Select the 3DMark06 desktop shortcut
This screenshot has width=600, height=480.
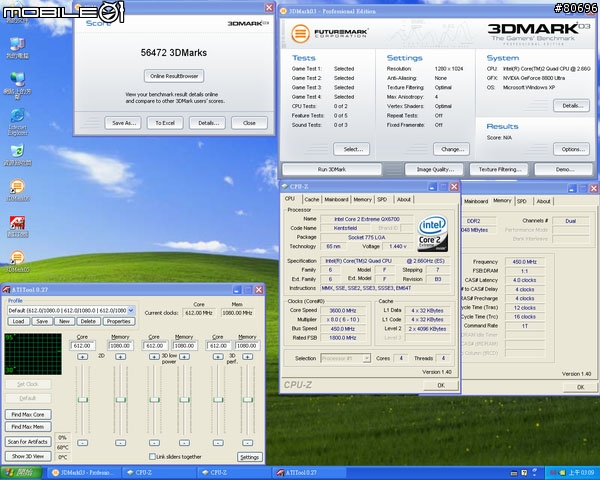click(17, 190)
